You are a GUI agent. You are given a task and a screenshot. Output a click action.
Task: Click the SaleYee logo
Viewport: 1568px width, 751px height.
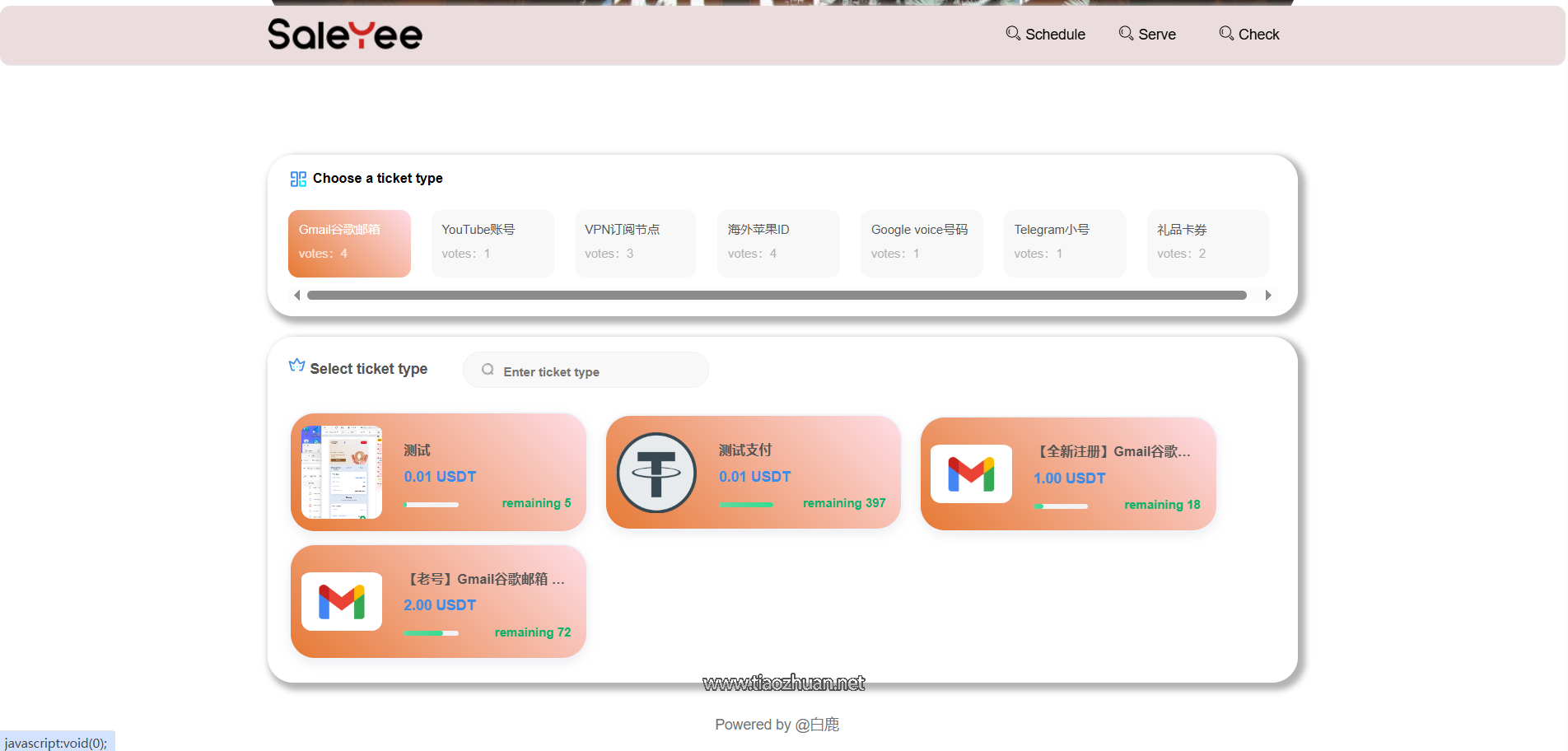pos(344,35)
